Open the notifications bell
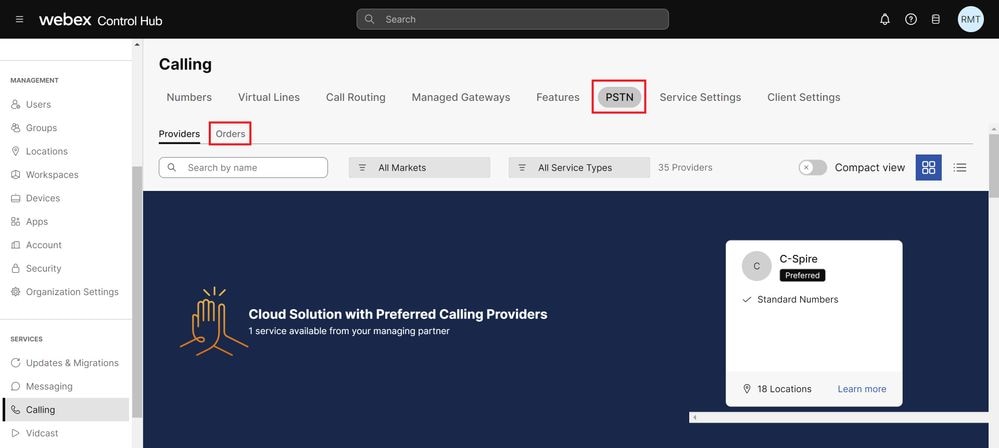The image size is (999, 448). coord(885,19)
